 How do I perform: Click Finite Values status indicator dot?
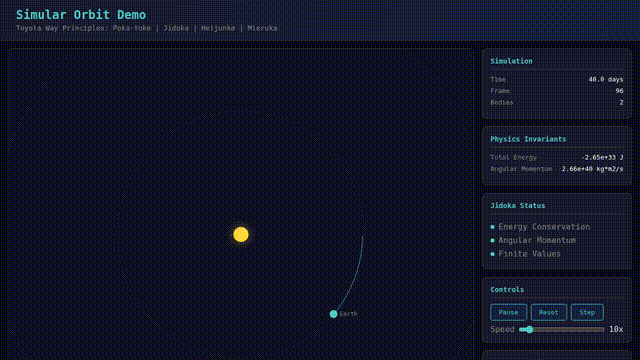(x=493, y=254)
